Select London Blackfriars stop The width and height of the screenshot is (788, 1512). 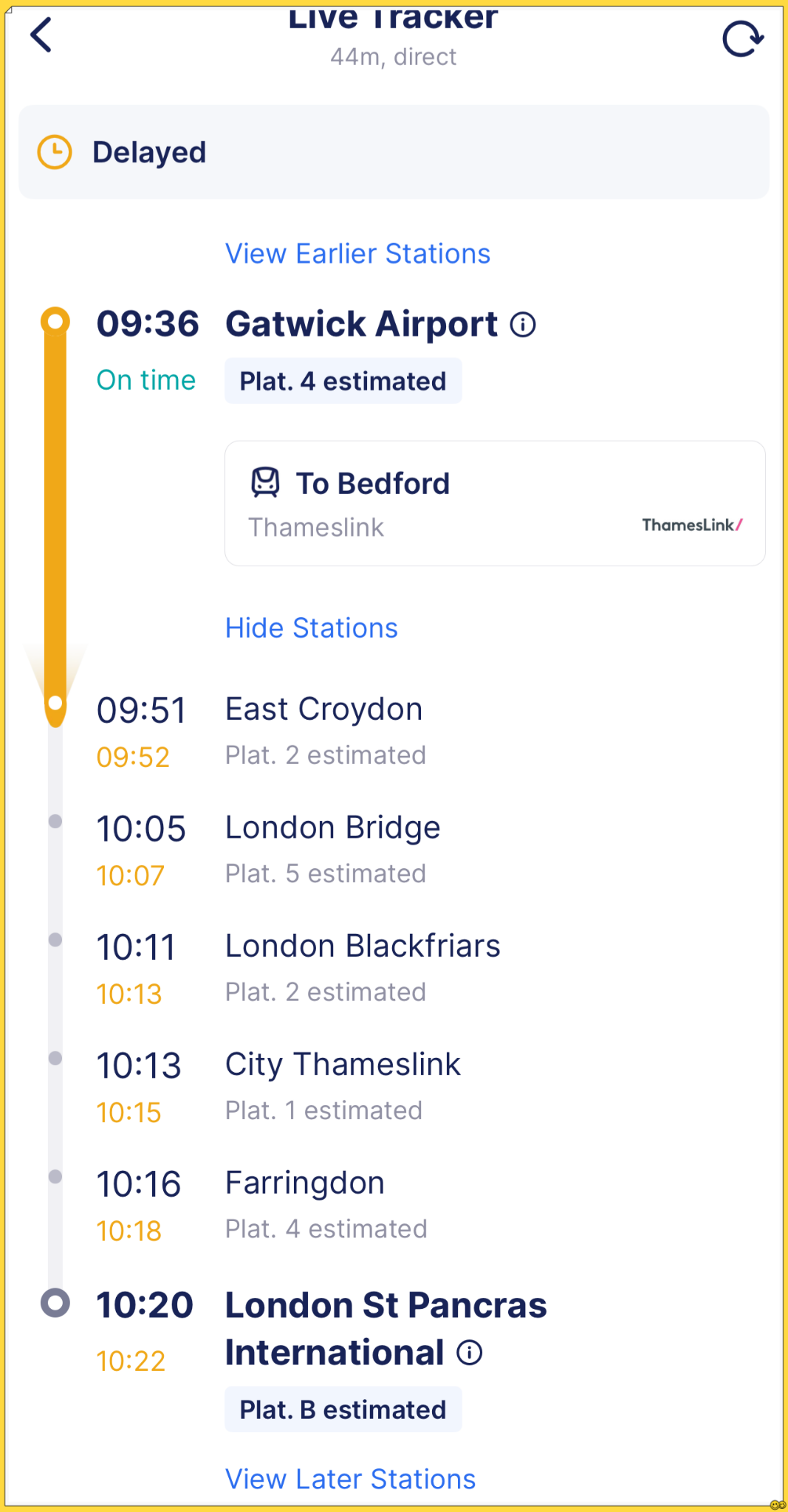pyautogui.click(x=363, y=946)
